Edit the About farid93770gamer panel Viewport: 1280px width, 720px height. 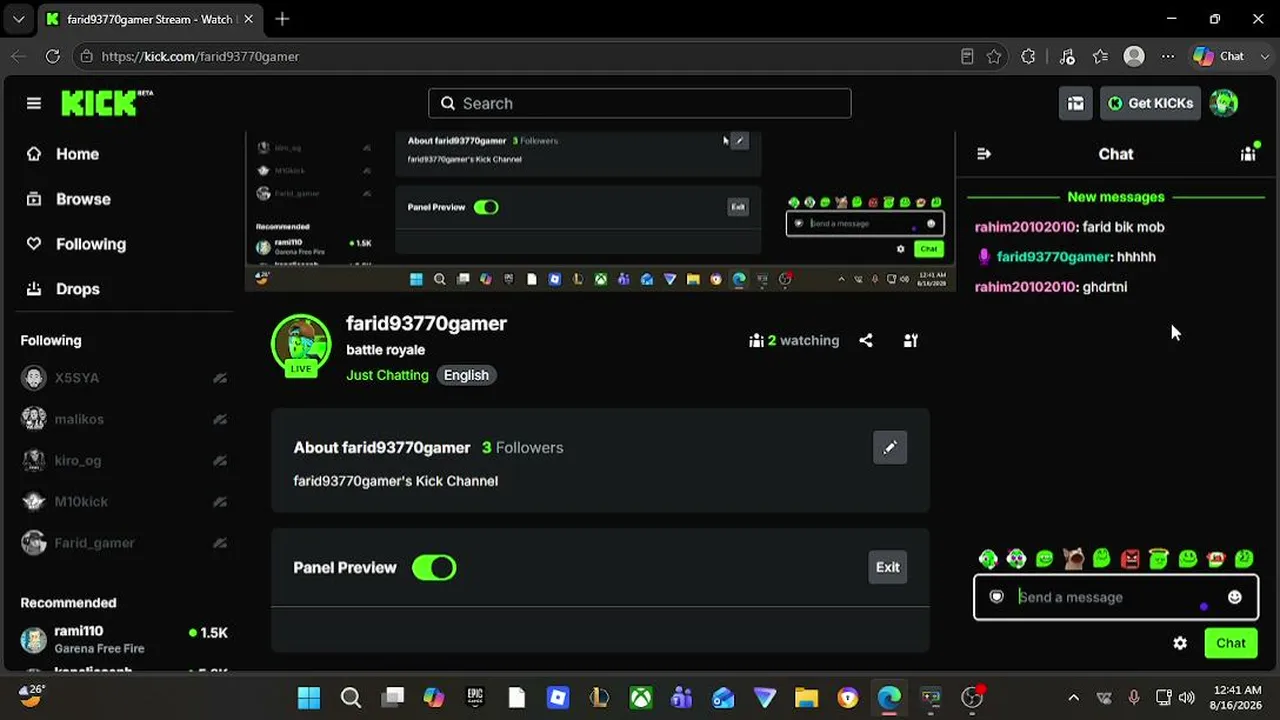890,447
